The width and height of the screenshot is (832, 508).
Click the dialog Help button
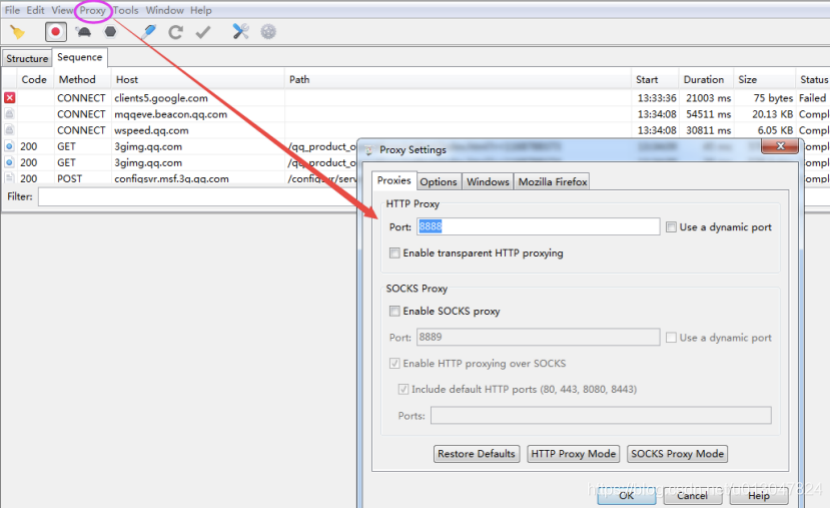(x=759, y=496)
